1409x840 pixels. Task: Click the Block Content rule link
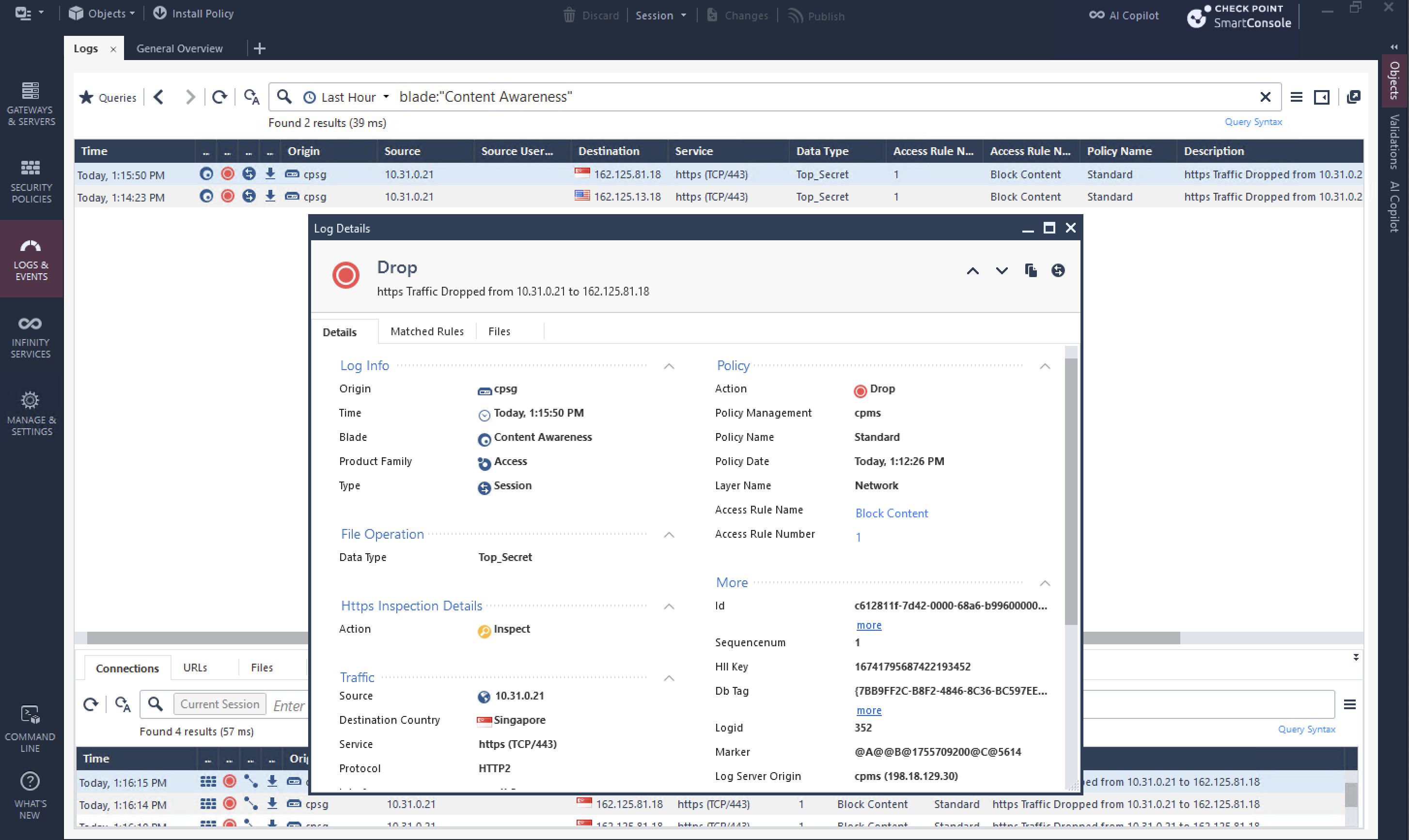tap(891, 513)
